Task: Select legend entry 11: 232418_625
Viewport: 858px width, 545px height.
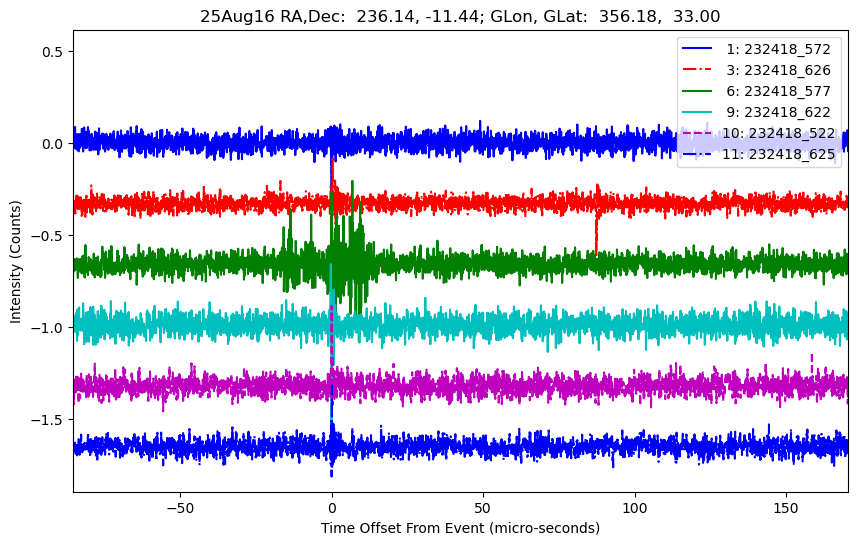Action: click(x=758, y=154)
